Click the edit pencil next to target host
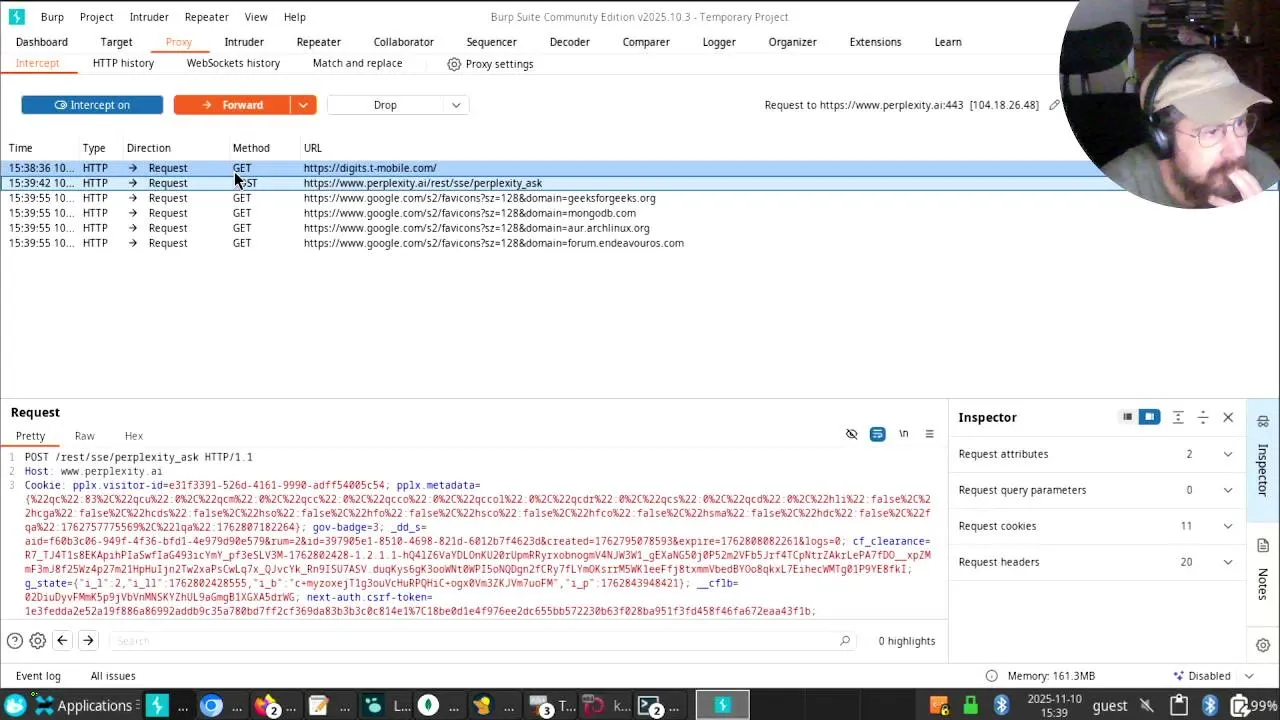 [x=1054, y=105]
